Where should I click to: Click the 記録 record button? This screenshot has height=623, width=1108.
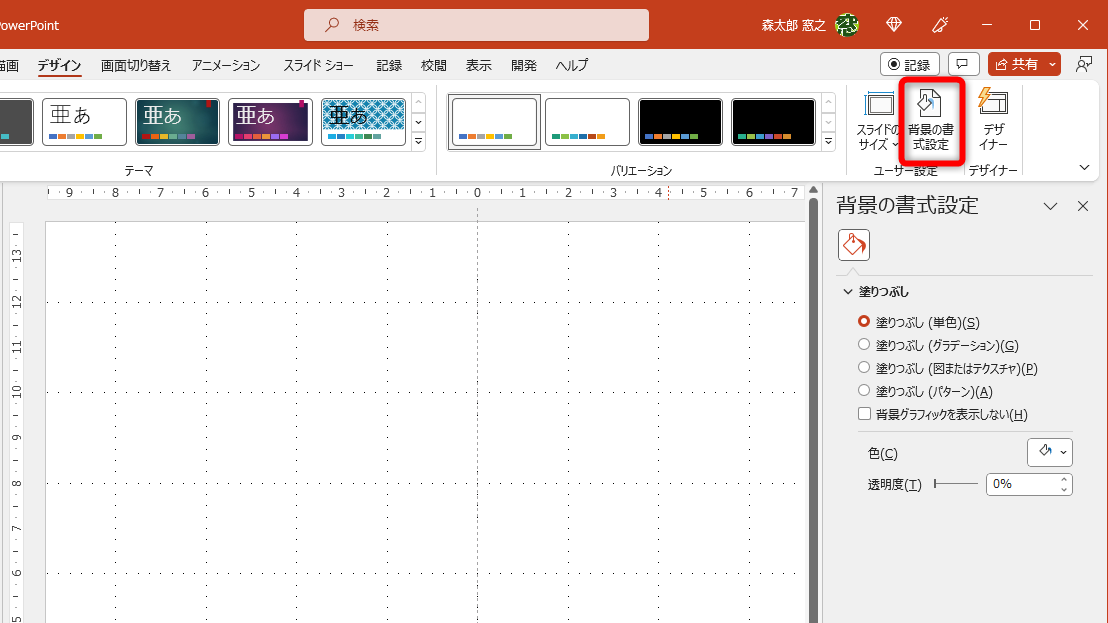908,64
